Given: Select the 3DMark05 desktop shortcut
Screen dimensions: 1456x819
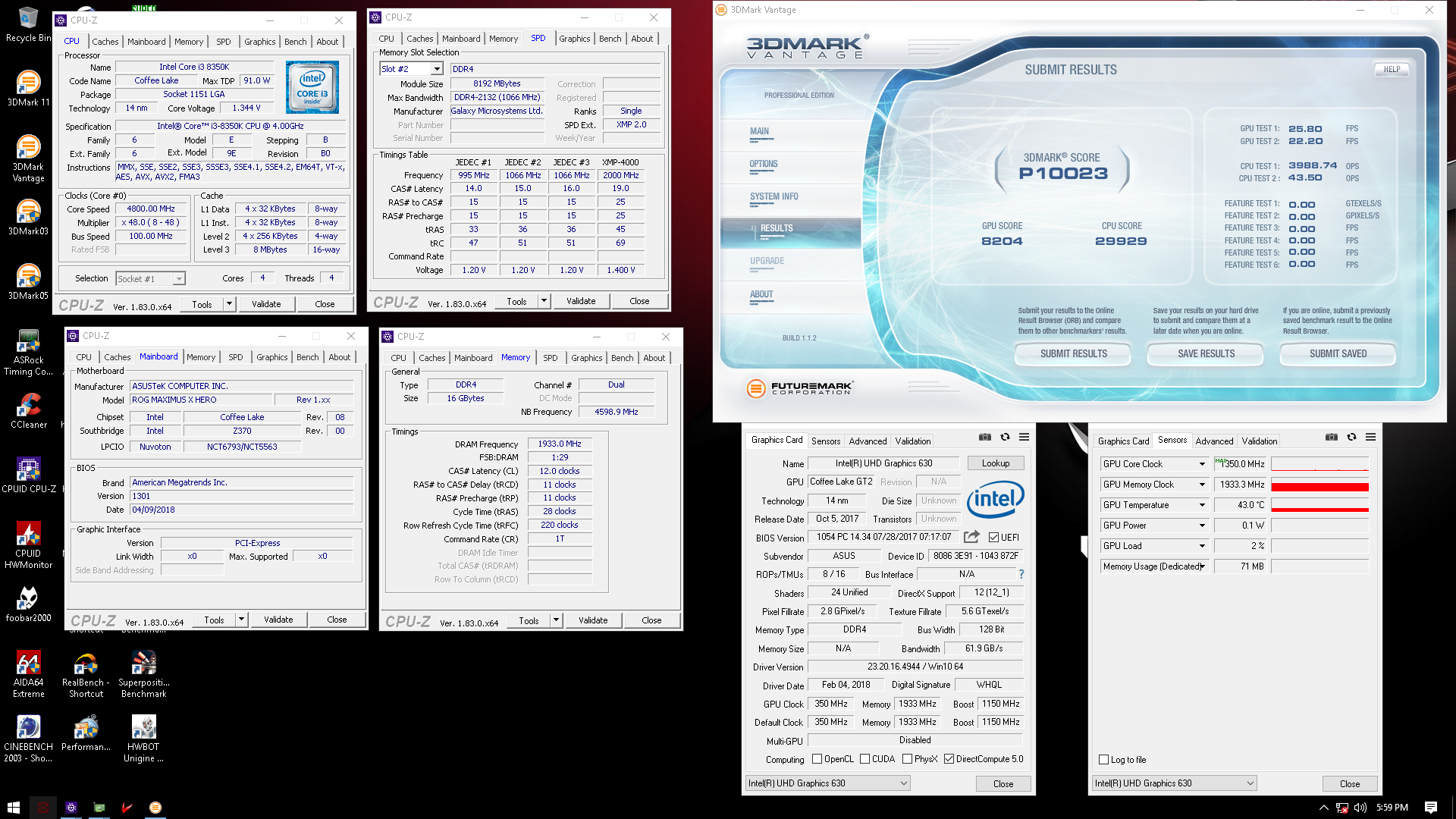Looking at the screenshot, I should pos(28,282).
